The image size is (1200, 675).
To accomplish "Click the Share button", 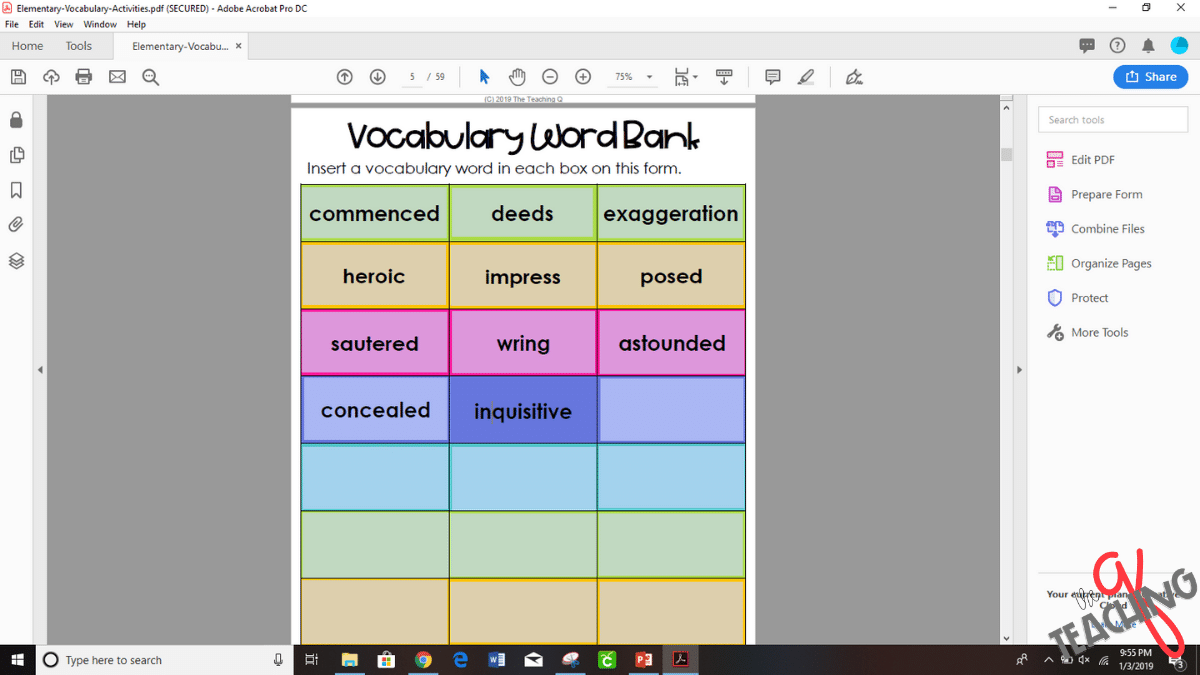I will (x=1150, y=76).
